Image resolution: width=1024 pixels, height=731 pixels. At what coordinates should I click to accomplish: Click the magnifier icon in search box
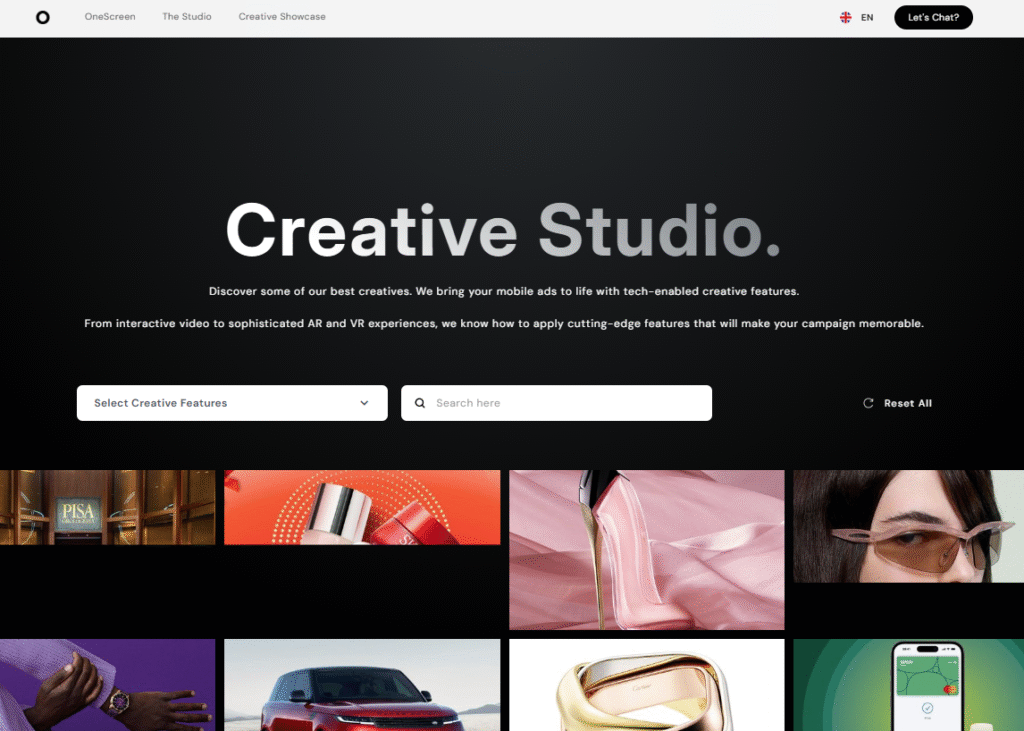[x=420, y=403]
